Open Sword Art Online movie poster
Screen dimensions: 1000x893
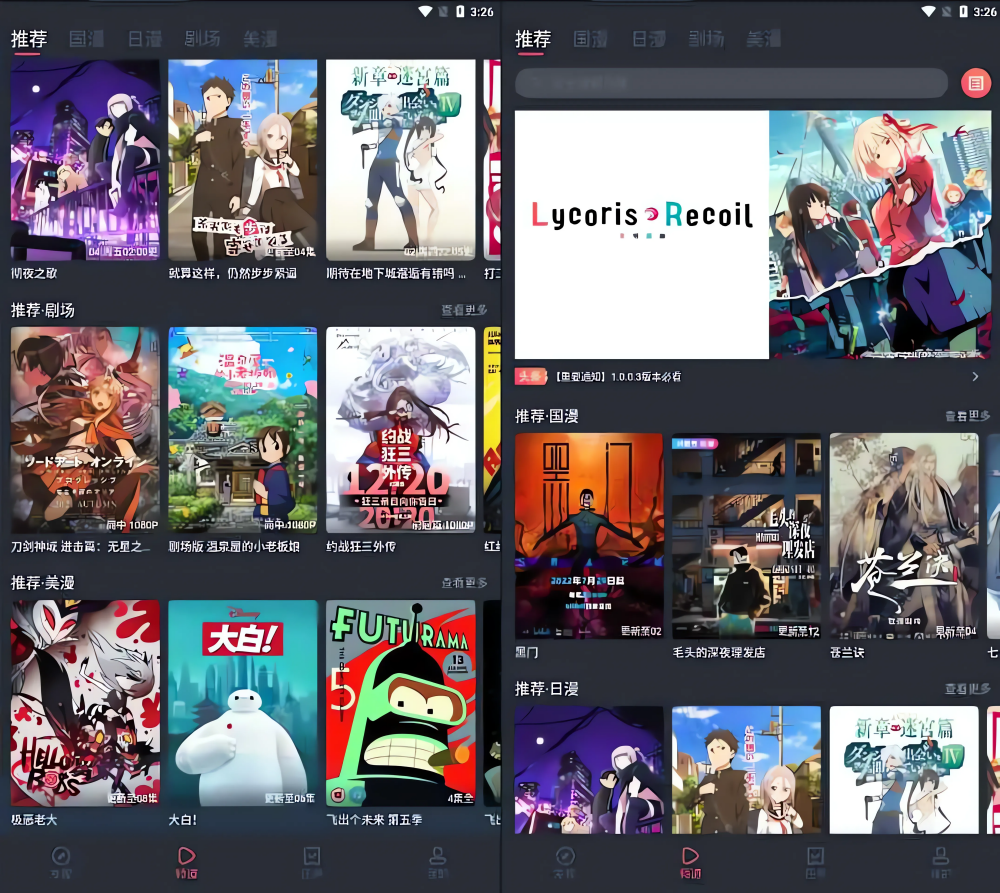(85, 431)
